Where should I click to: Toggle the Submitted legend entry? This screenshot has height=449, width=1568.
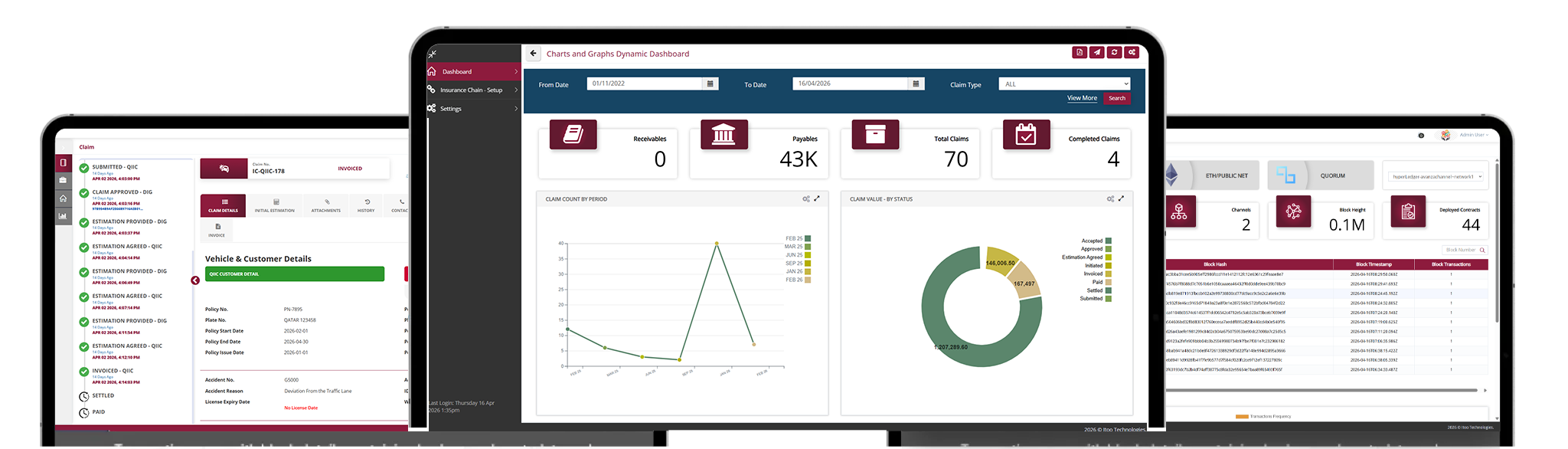[1108, 298]
